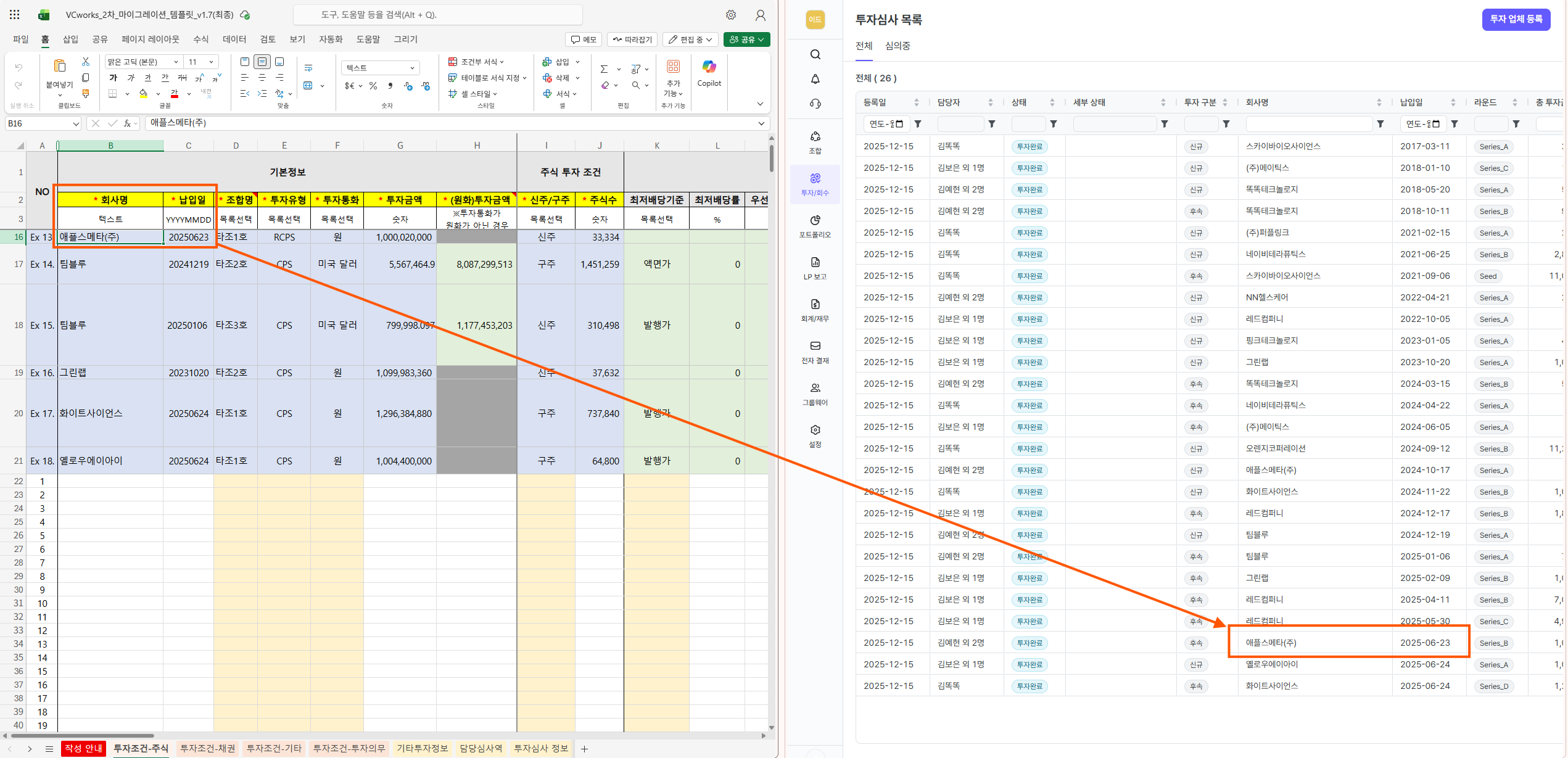This screenshot has height=758, width=1568.
Task: Click the Format Painter brush icon
Action: coord(86,94)
